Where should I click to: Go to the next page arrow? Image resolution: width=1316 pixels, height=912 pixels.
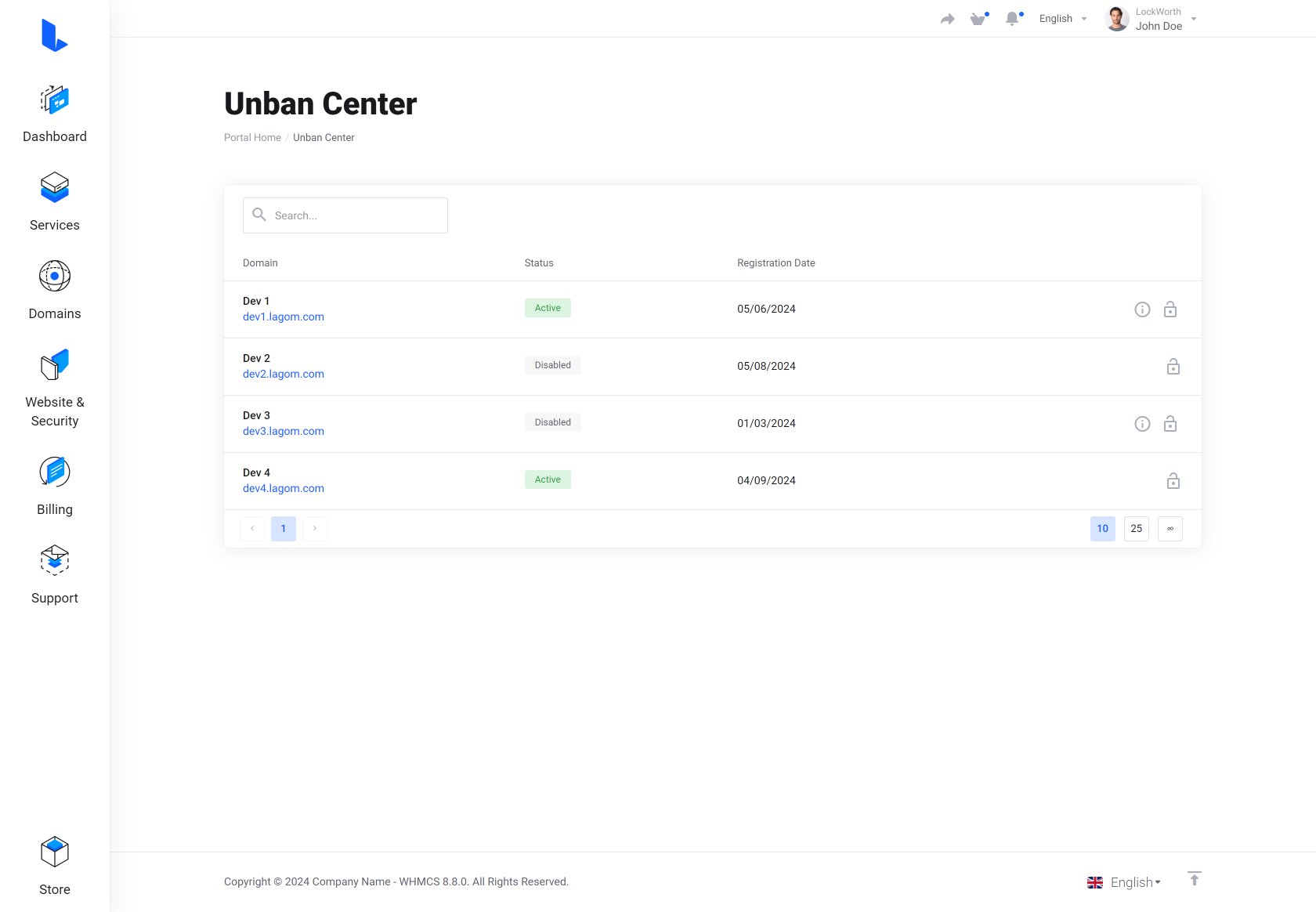pyautogui.click(x=315, y=529)
